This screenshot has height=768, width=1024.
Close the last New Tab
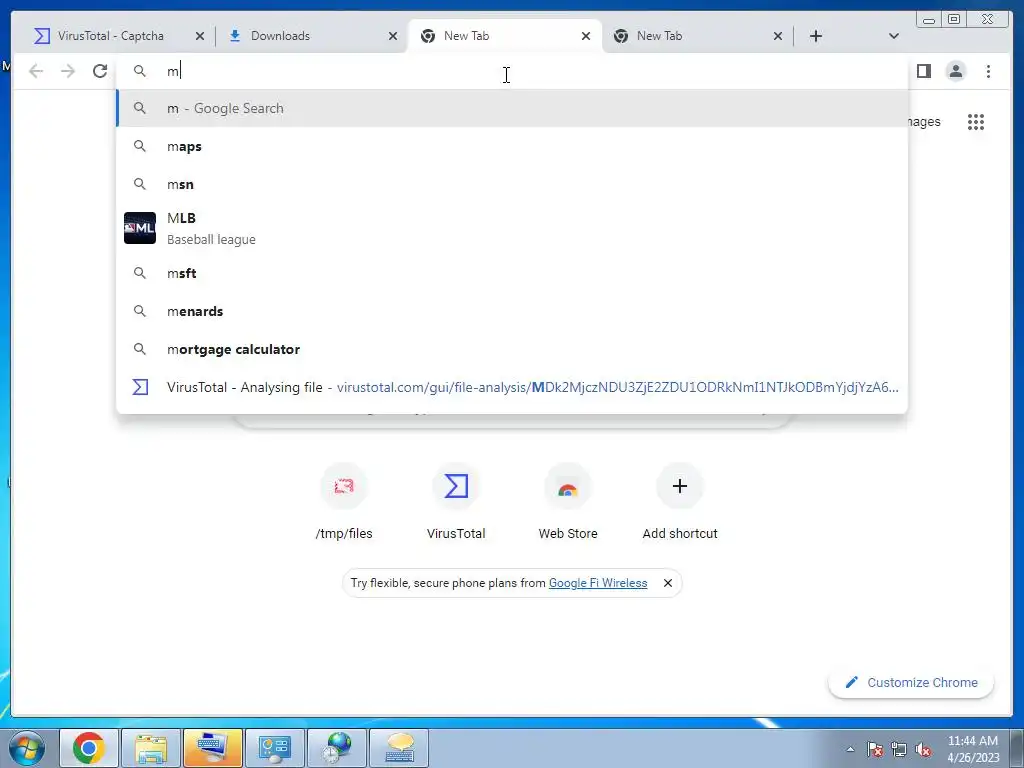[778, 36]
